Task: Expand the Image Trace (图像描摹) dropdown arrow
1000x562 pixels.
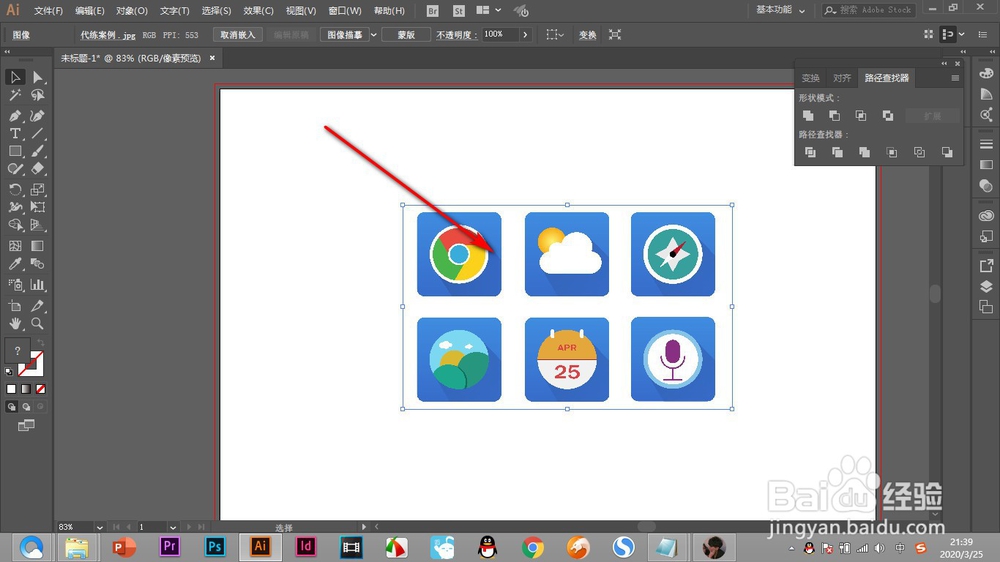Action: (374, 35)
